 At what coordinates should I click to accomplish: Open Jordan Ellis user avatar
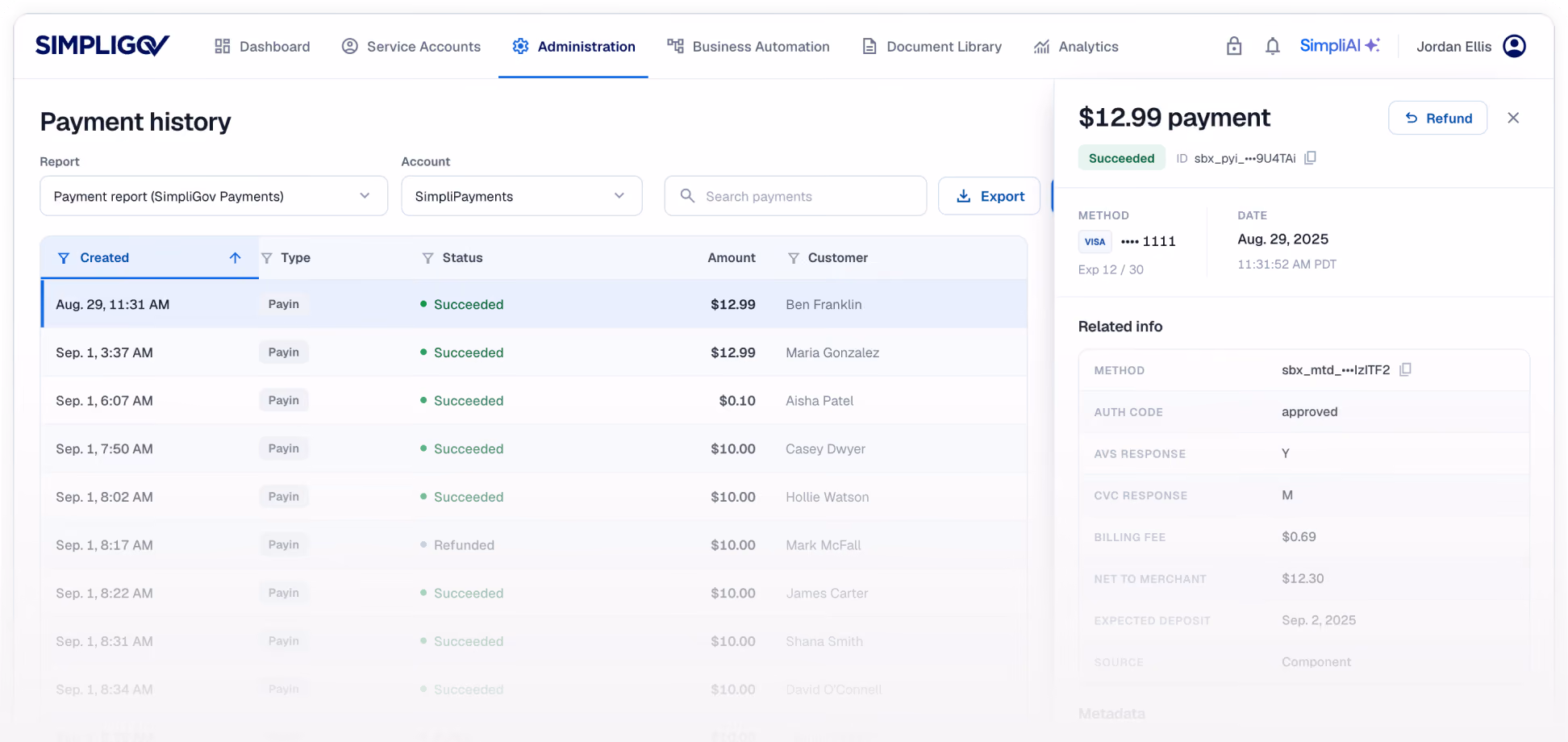coord(1515,46)
